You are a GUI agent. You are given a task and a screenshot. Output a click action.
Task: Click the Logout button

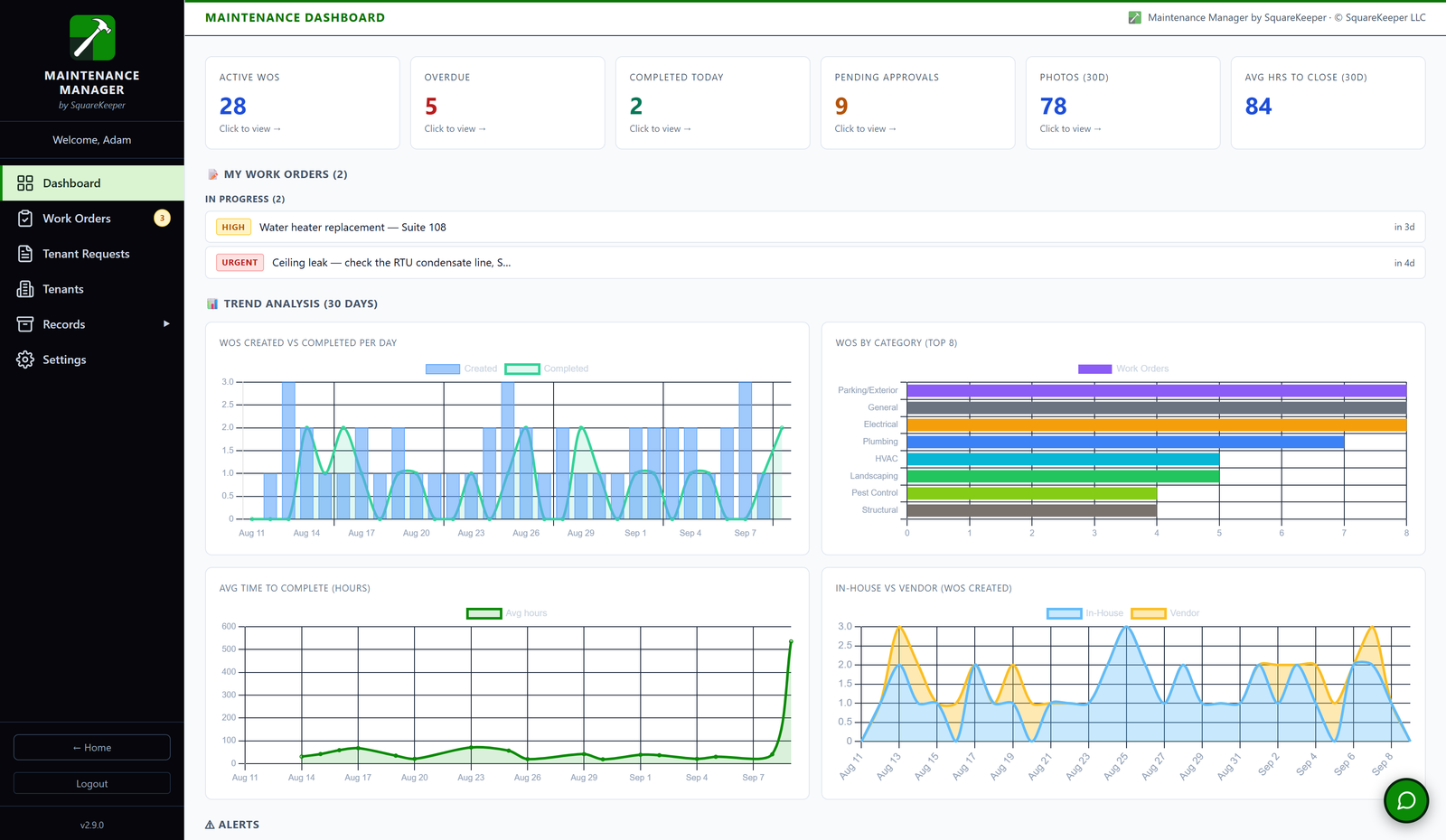click(x=92, y=783)
